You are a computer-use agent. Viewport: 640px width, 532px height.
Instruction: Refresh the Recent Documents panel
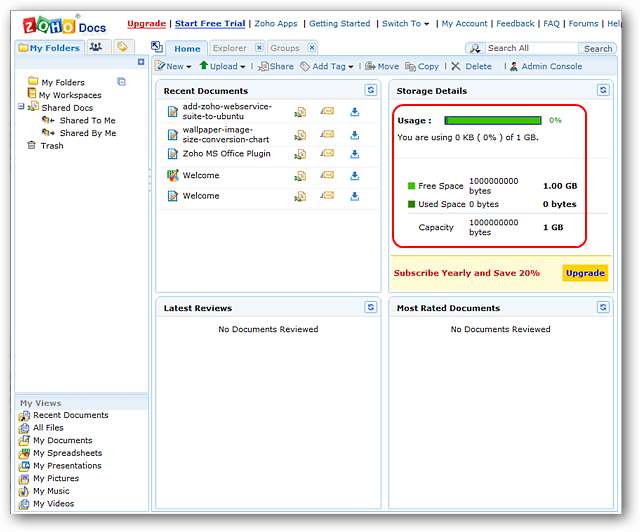point(370,90)
